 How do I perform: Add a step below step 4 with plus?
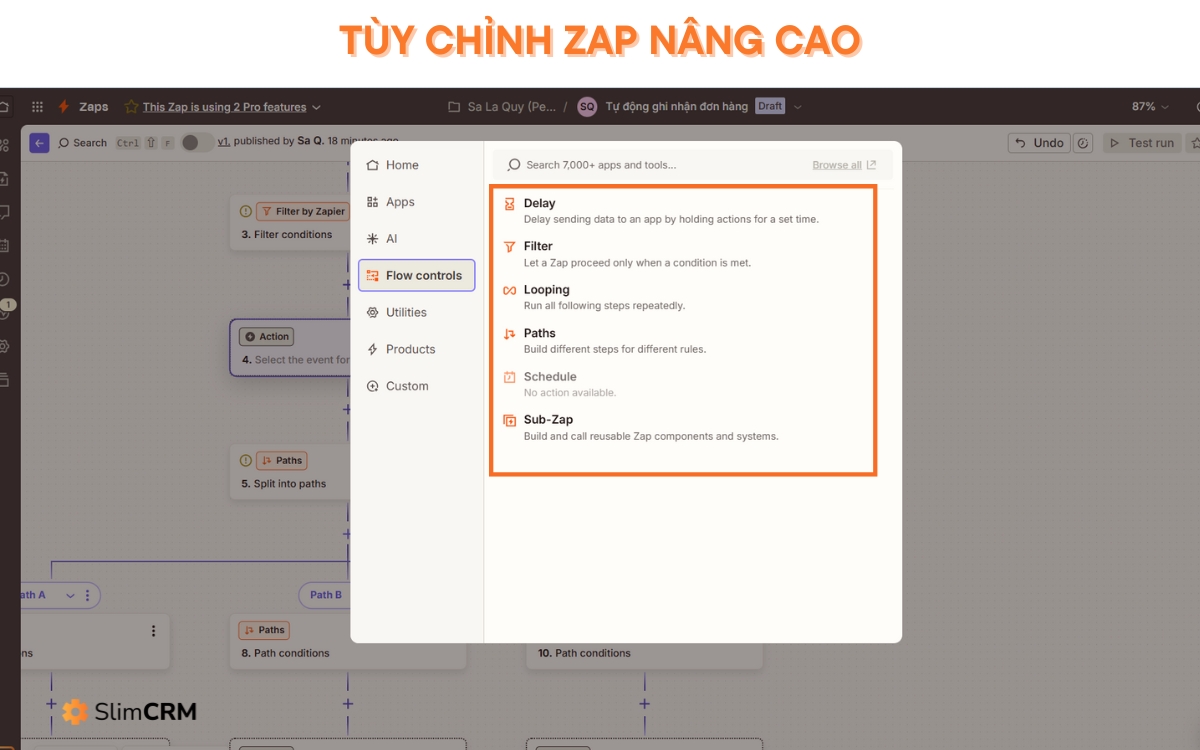tap(347, 409)
